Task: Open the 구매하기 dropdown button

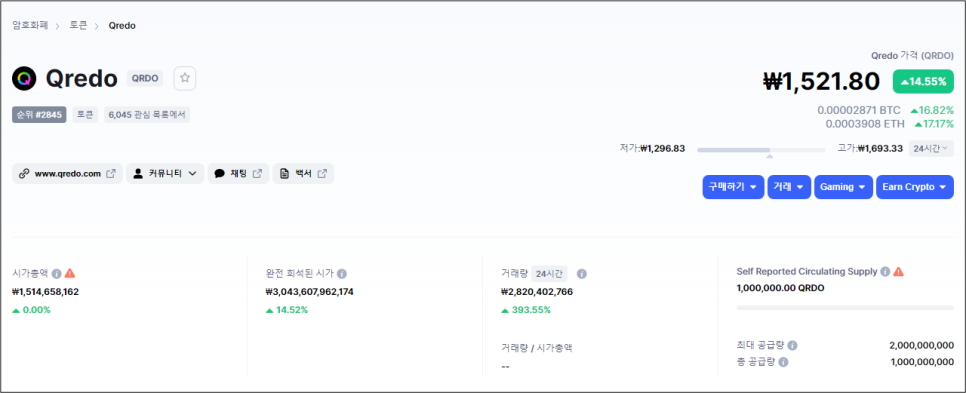Action: [x=733, y=187]
